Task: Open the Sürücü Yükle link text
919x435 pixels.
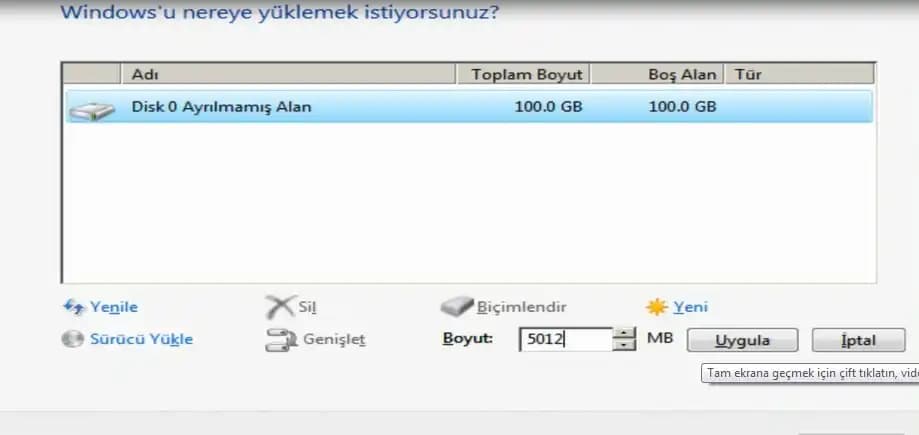Action: point(141,339)
